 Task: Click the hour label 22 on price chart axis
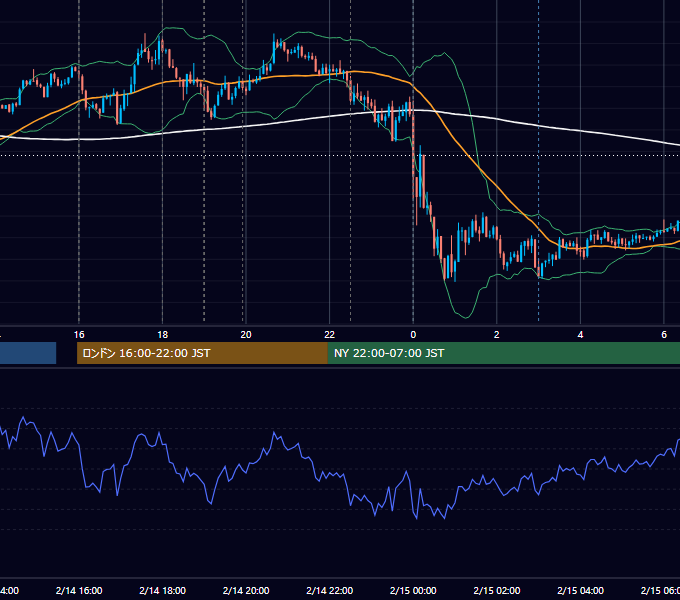330,335
